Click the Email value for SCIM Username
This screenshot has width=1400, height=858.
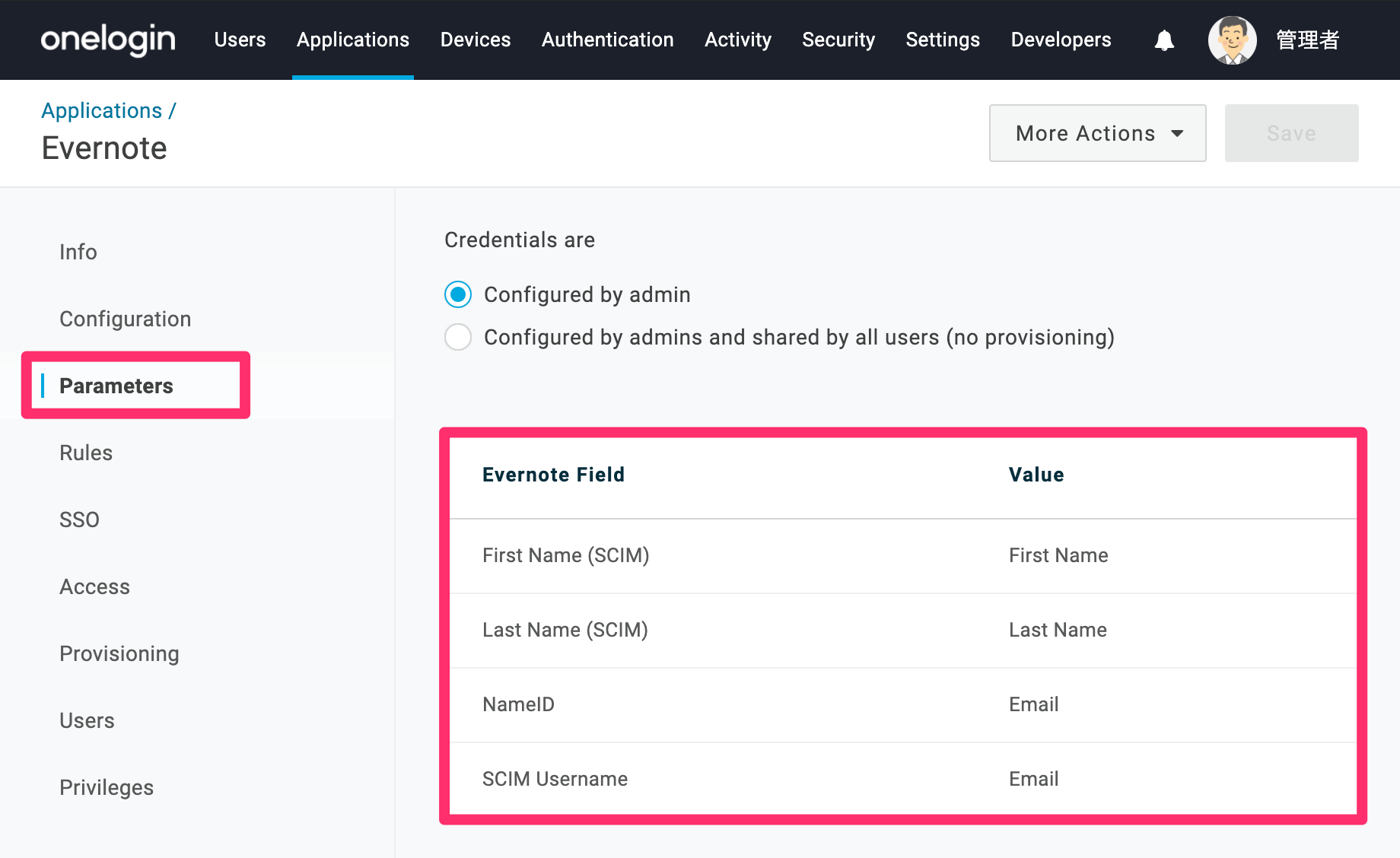pos(1034,779)
